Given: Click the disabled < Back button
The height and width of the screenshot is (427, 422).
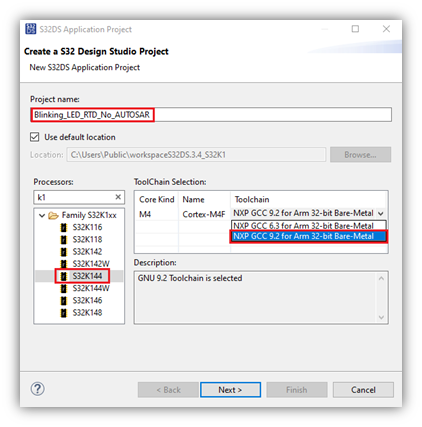Looking at the screenshot, I should pyautogui.click(x=168, y=390).
